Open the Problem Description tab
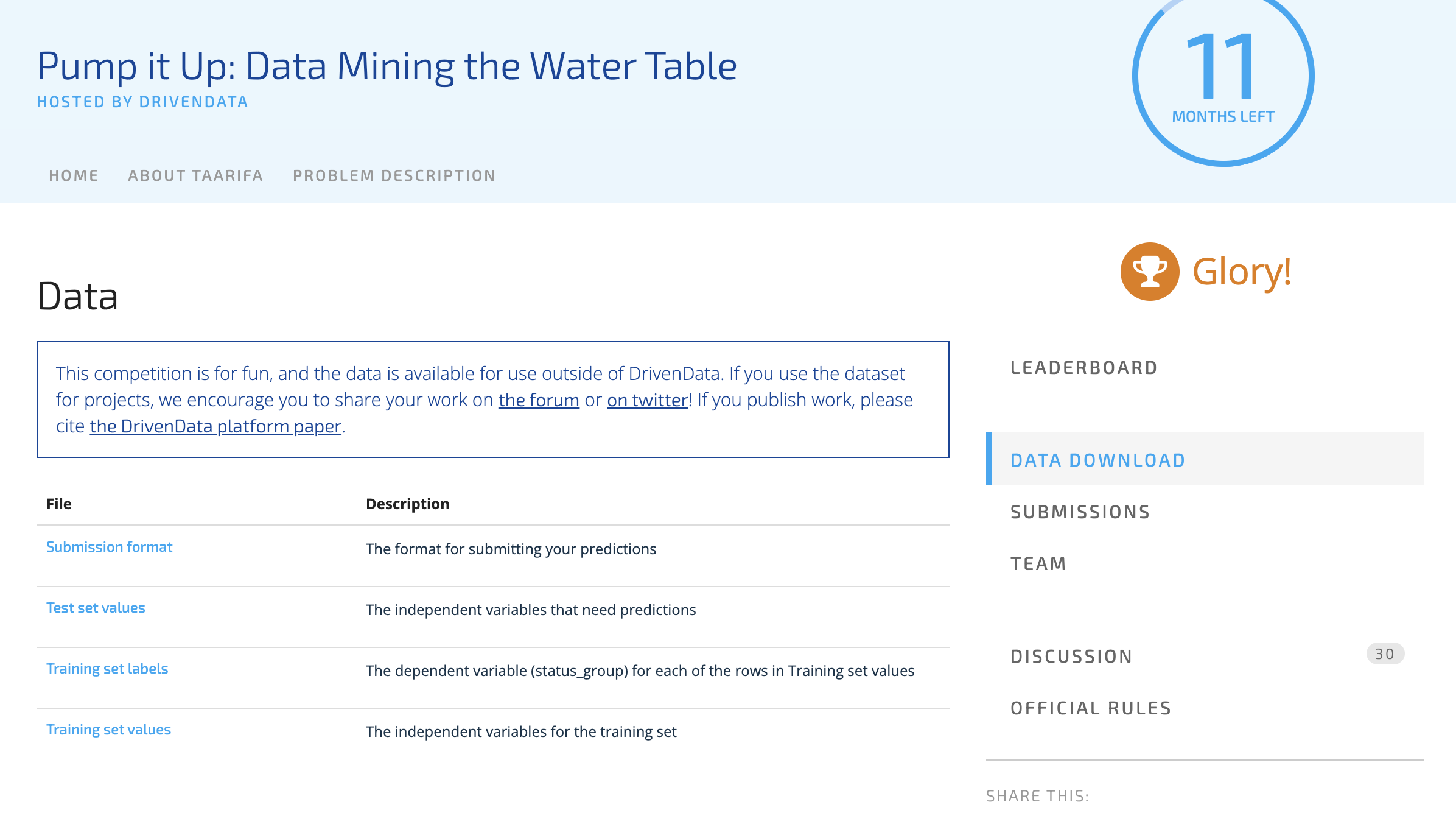The image size is (1456, 838). pos(394,176)
